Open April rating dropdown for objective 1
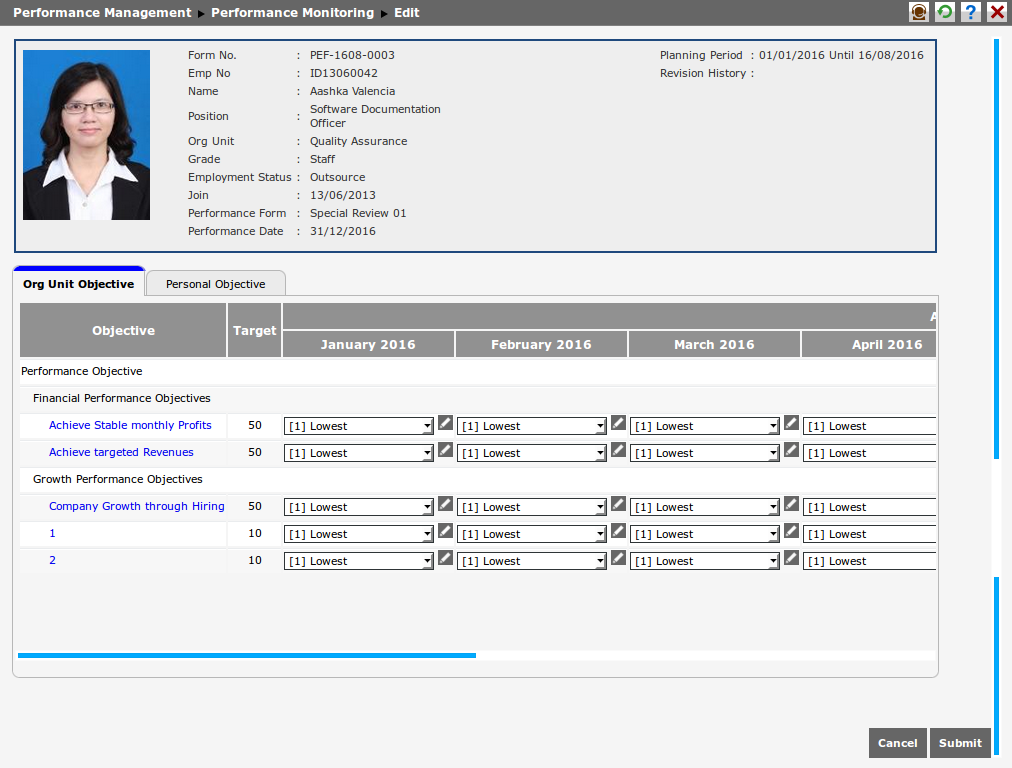The image size is (1012, 768). click(x=869, y=534)
